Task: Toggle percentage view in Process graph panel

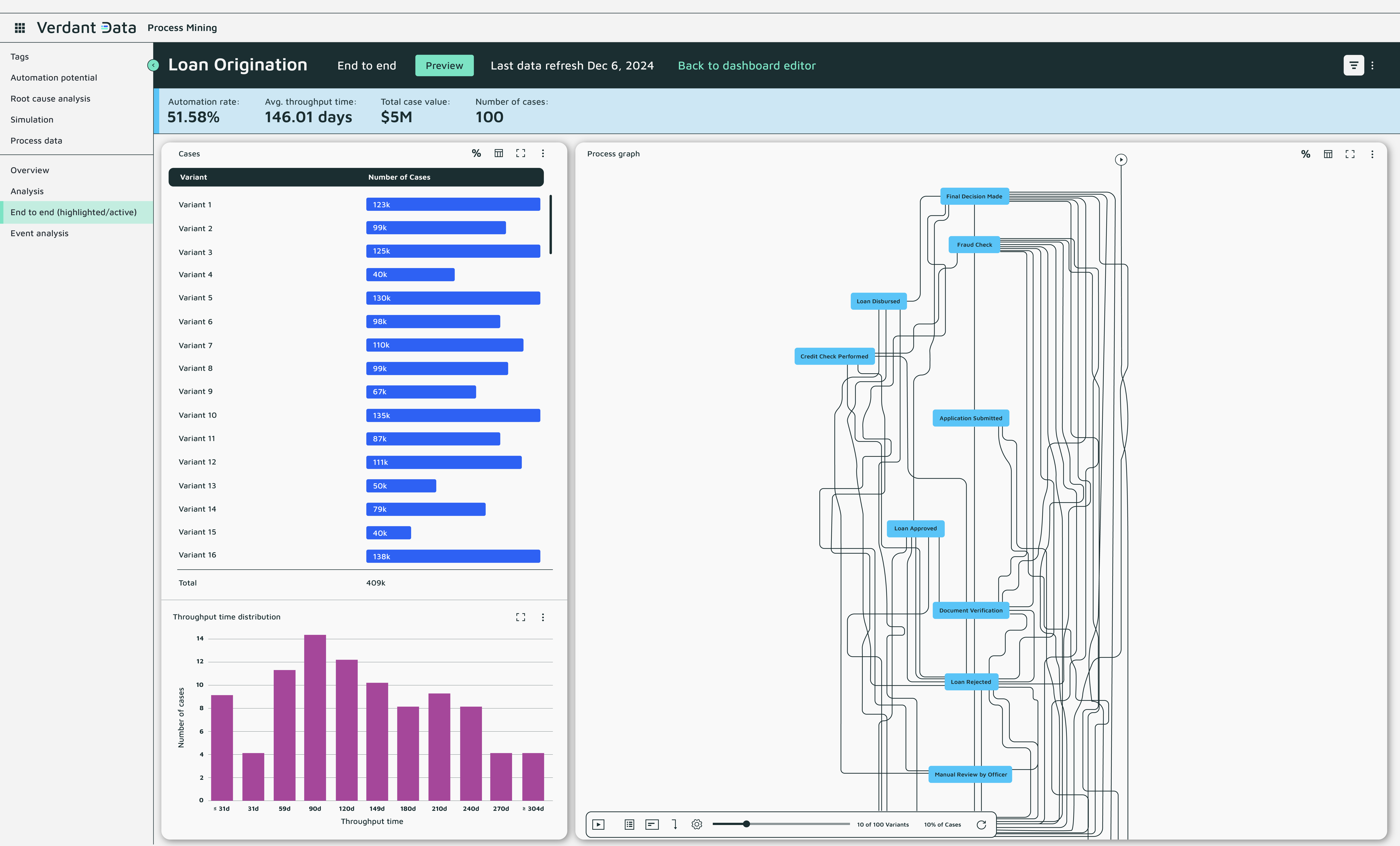Action: pyautogui.click(x=1306, y=154)
